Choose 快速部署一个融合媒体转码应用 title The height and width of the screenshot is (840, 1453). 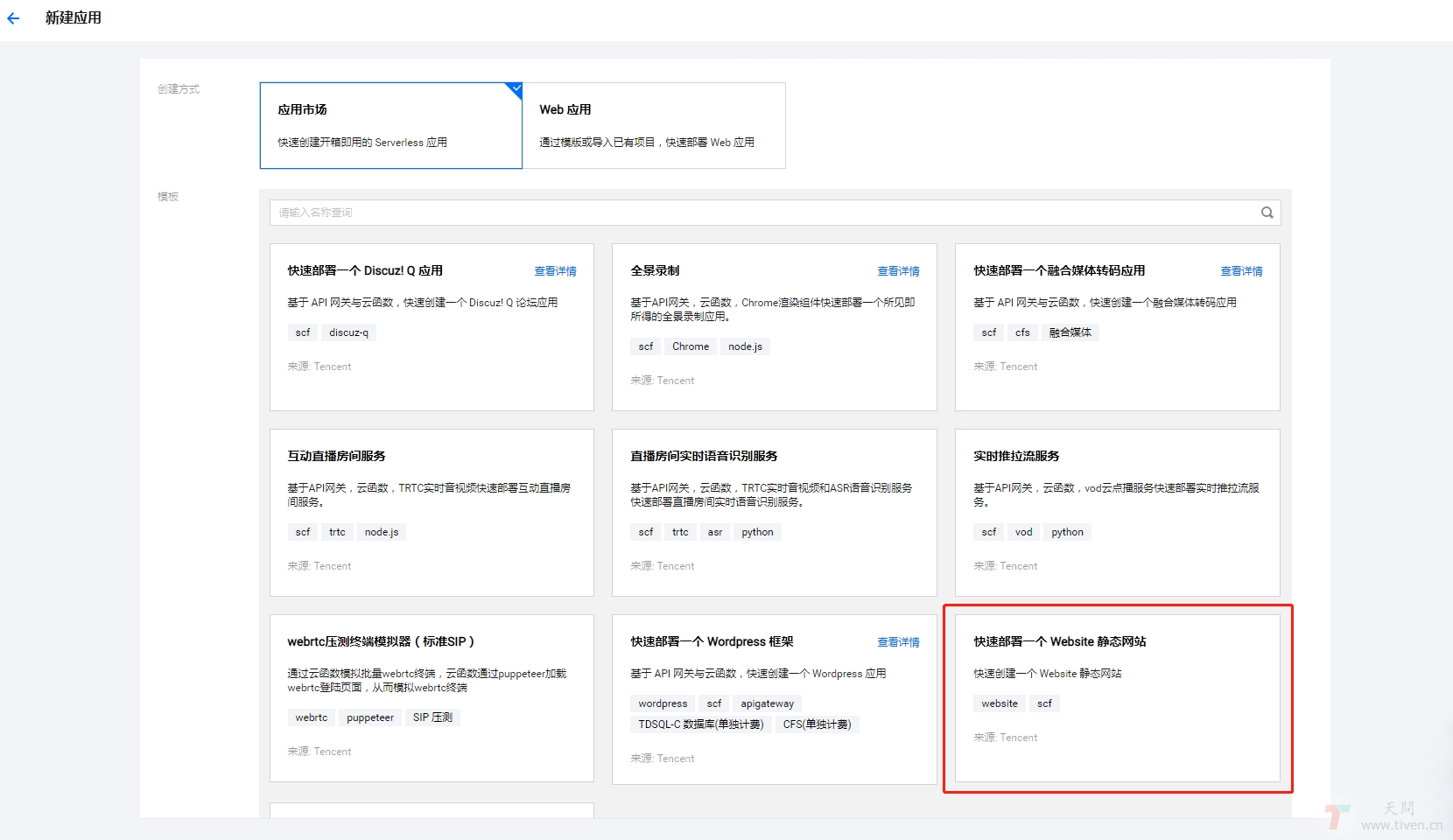point(1059,270)
